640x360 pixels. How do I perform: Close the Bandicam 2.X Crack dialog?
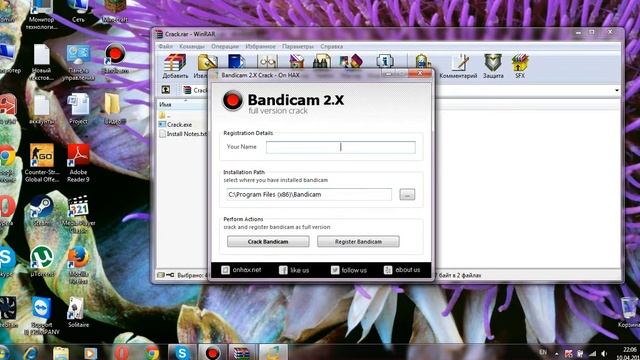point(420,74)
